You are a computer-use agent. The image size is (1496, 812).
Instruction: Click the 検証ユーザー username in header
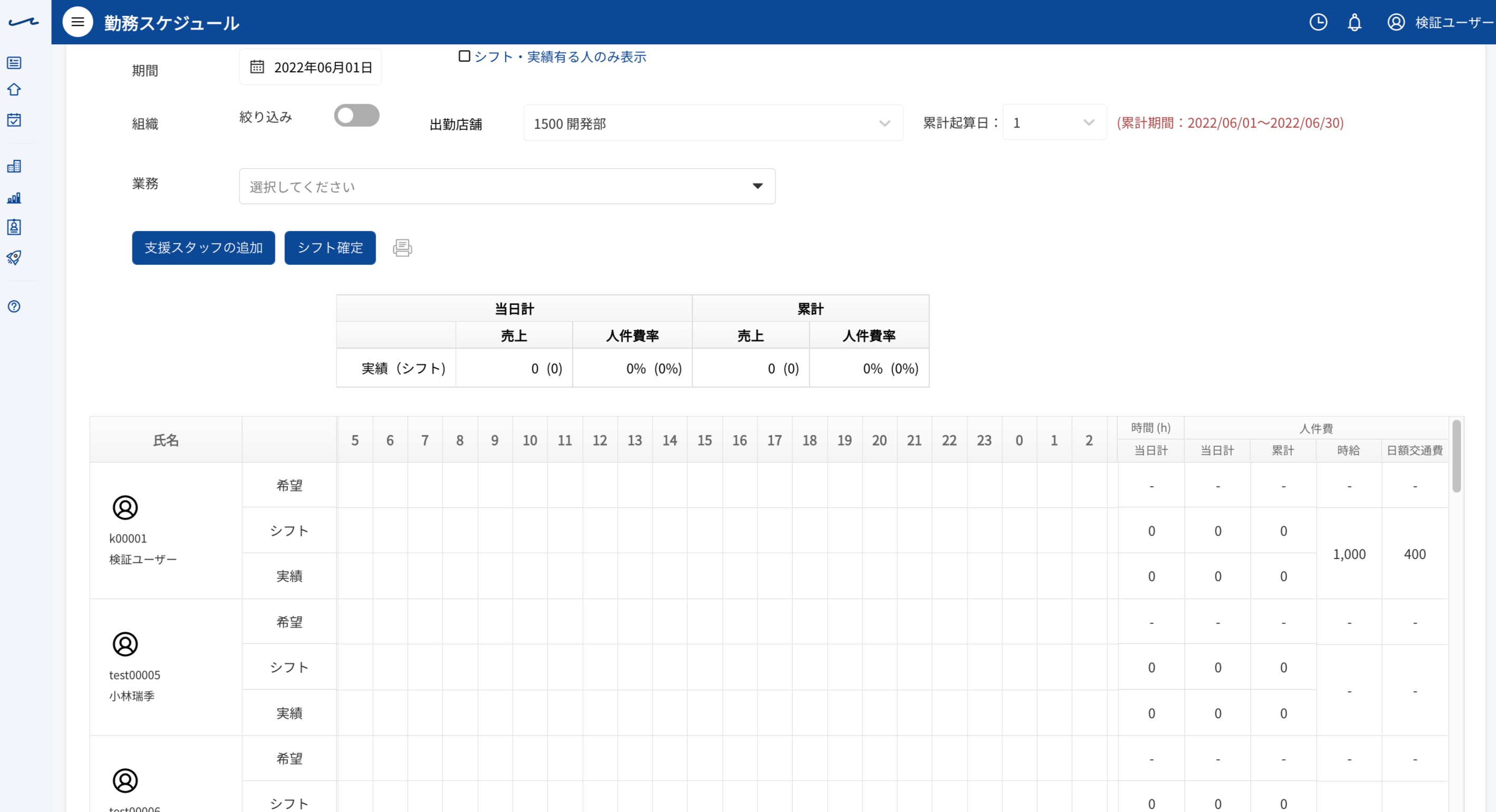click(x=1455, y=23)
